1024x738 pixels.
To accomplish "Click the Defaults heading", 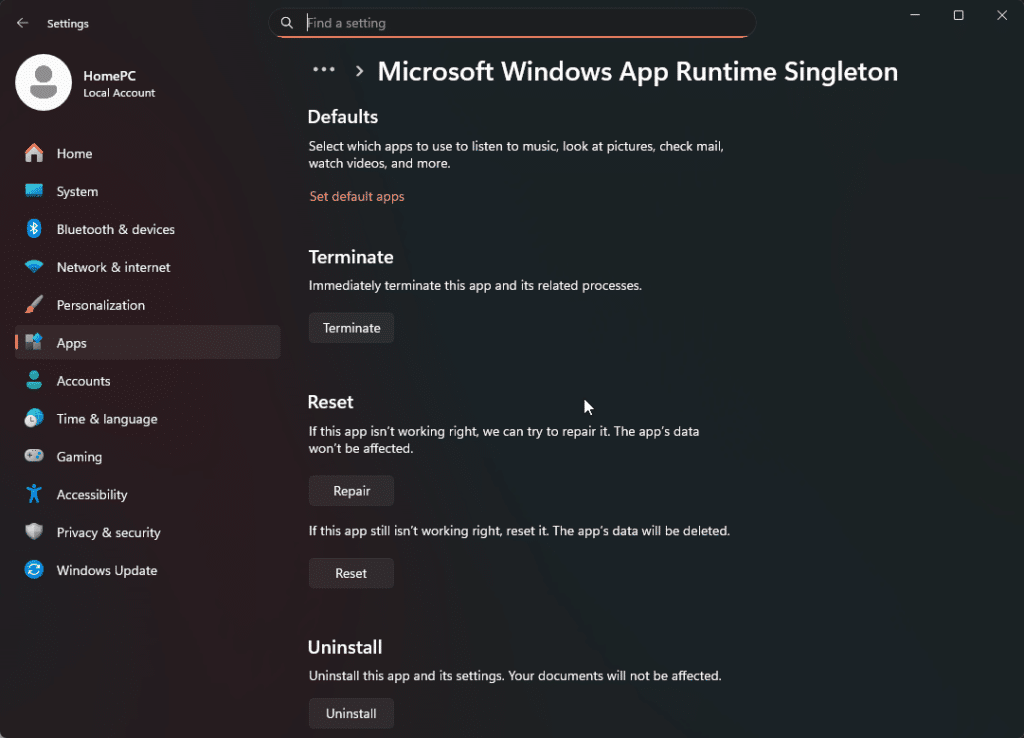I will pyautogui.click(x=343, y=117).
